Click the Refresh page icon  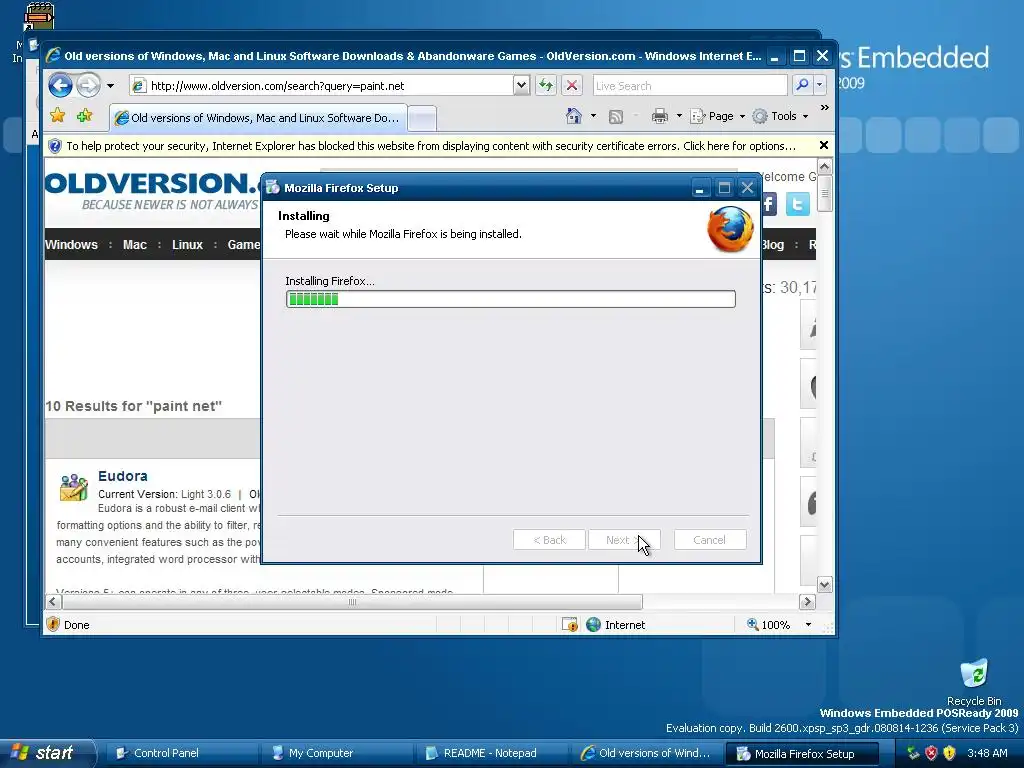[545, 86]
